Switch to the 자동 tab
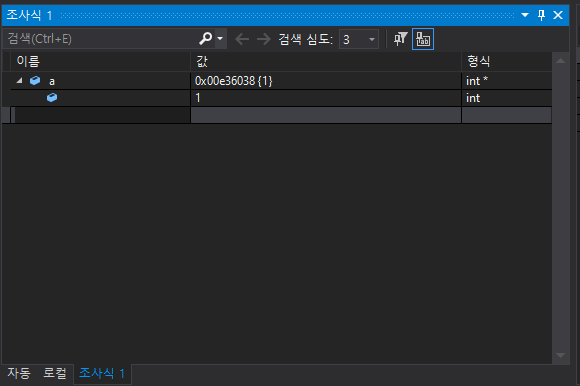 point(19,373)
